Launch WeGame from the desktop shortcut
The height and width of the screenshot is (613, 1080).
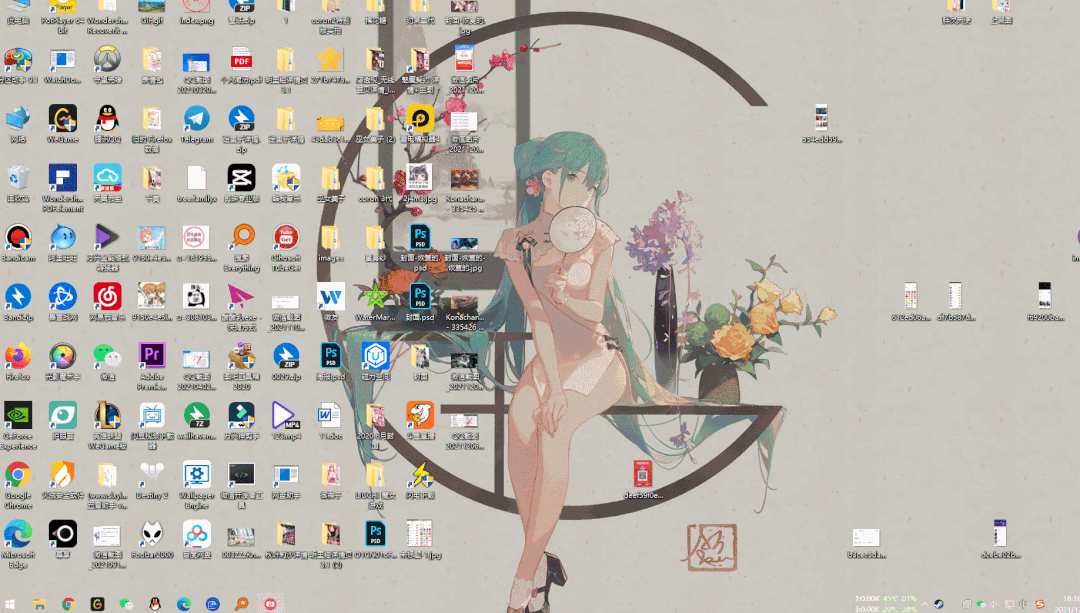click(x=63, y=124)
